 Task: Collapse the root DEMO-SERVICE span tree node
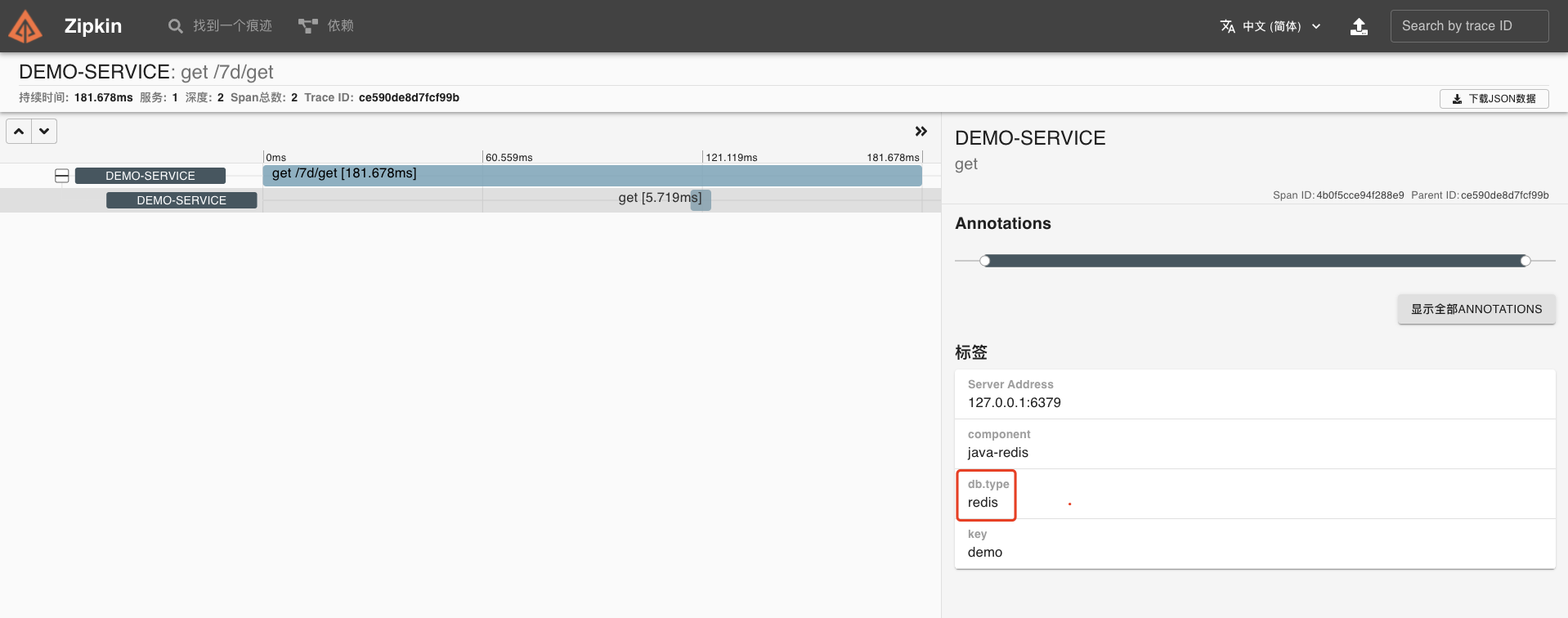pyautogui.click(x=61, y=176)
